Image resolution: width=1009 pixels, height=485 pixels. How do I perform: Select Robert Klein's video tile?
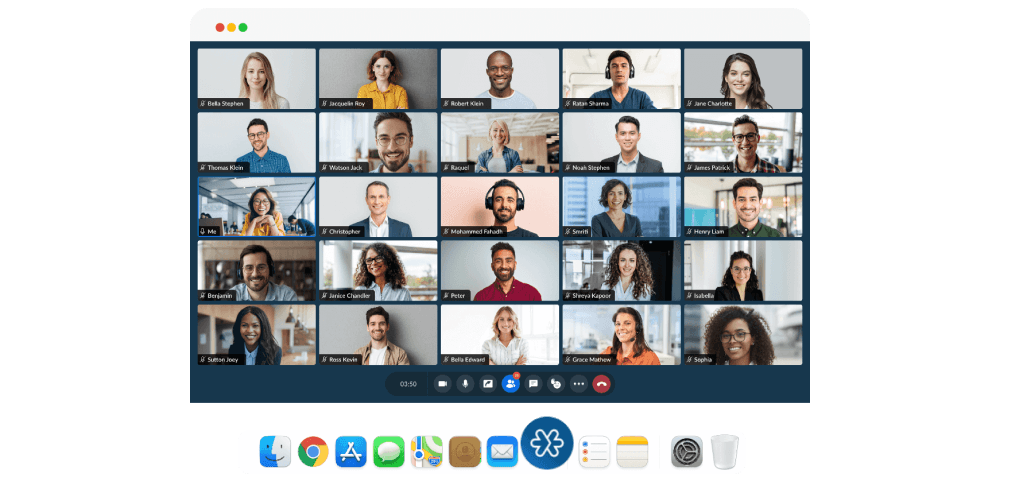click(499, 78)
